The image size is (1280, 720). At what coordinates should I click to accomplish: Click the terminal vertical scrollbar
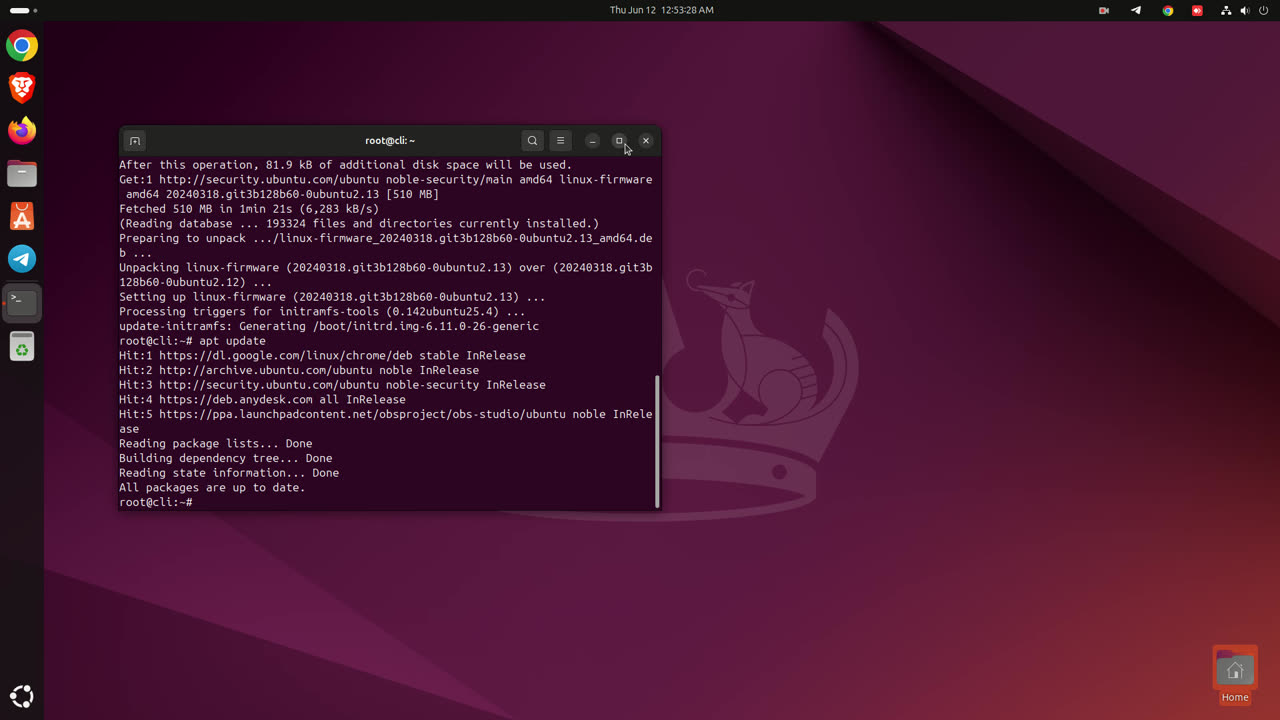[657, 441]
